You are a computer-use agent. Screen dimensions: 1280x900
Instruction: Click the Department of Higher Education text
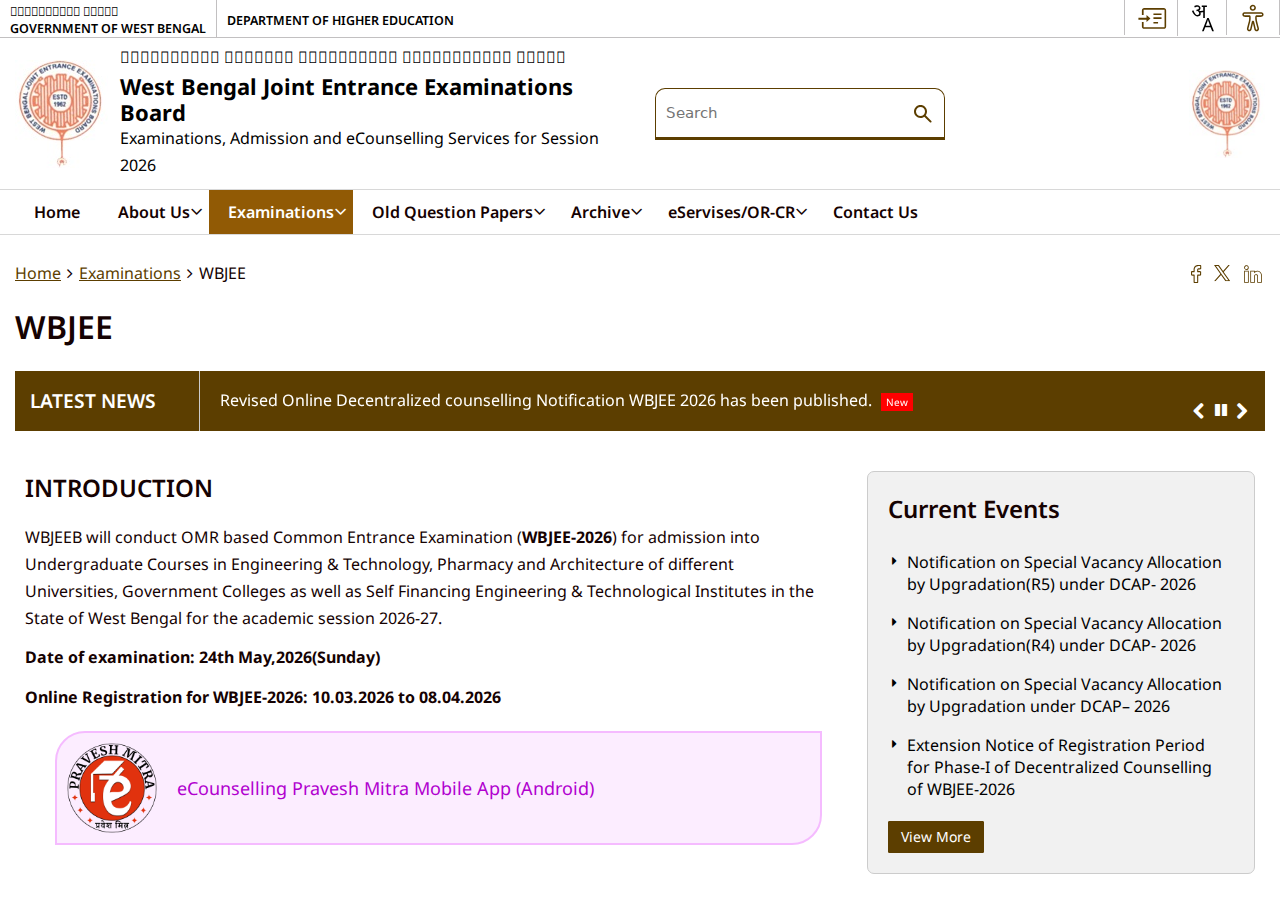(340, 20)
